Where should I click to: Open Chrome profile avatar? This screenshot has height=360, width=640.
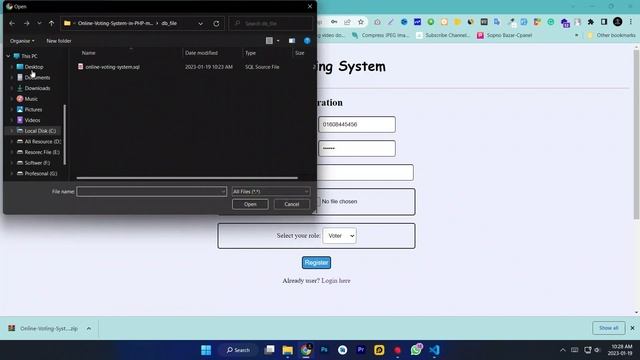pos(618,22)
